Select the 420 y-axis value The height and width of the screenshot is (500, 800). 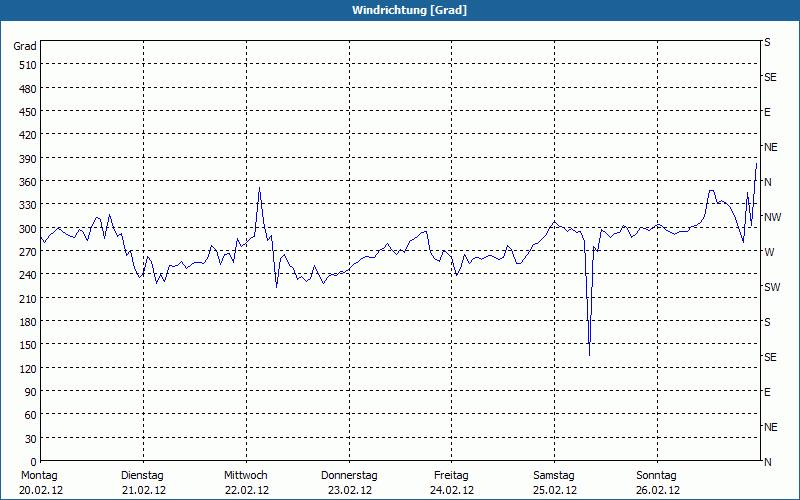click(x=28, y=136)
